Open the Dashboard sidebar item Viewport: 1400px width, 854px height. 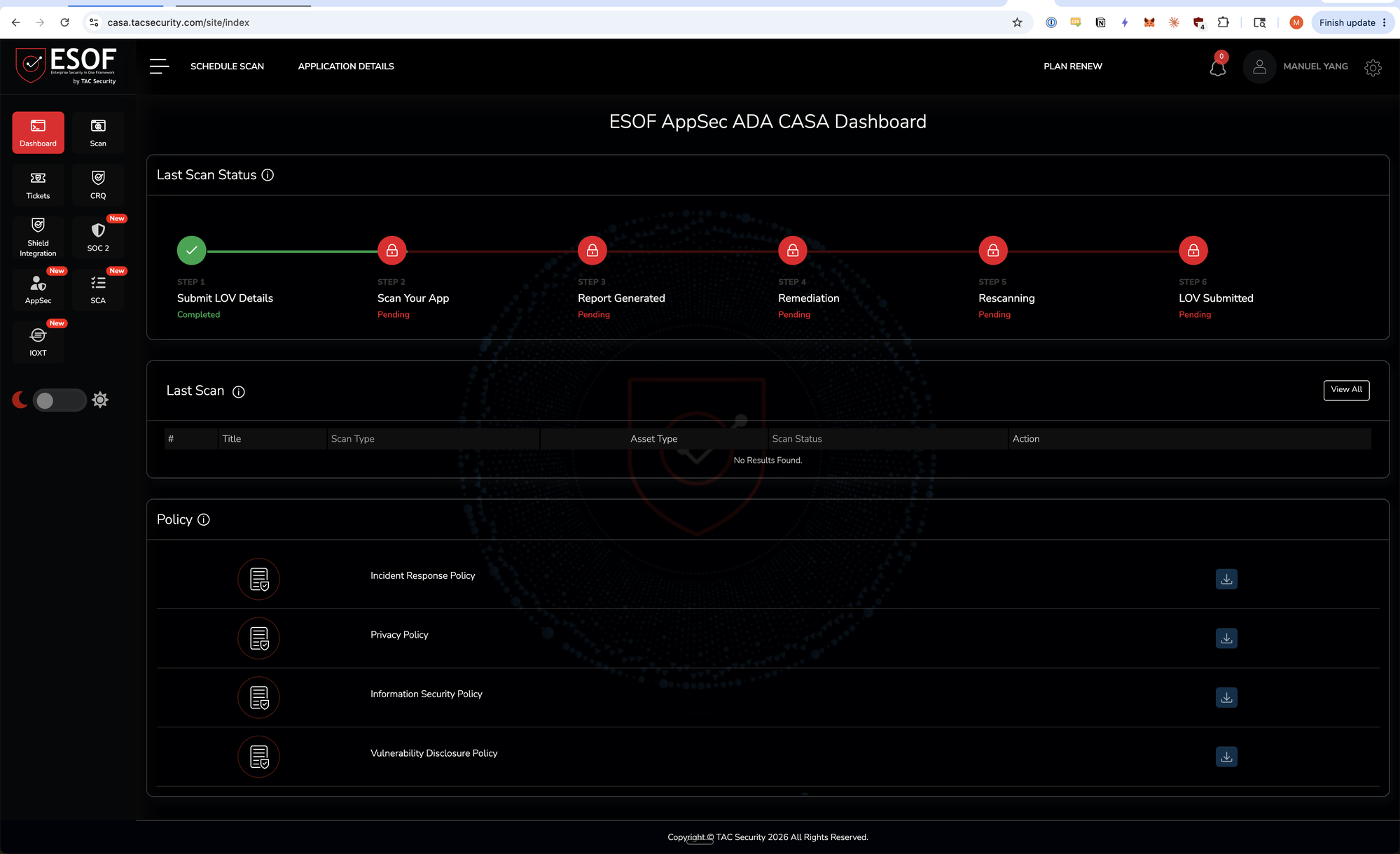[38, 132]
